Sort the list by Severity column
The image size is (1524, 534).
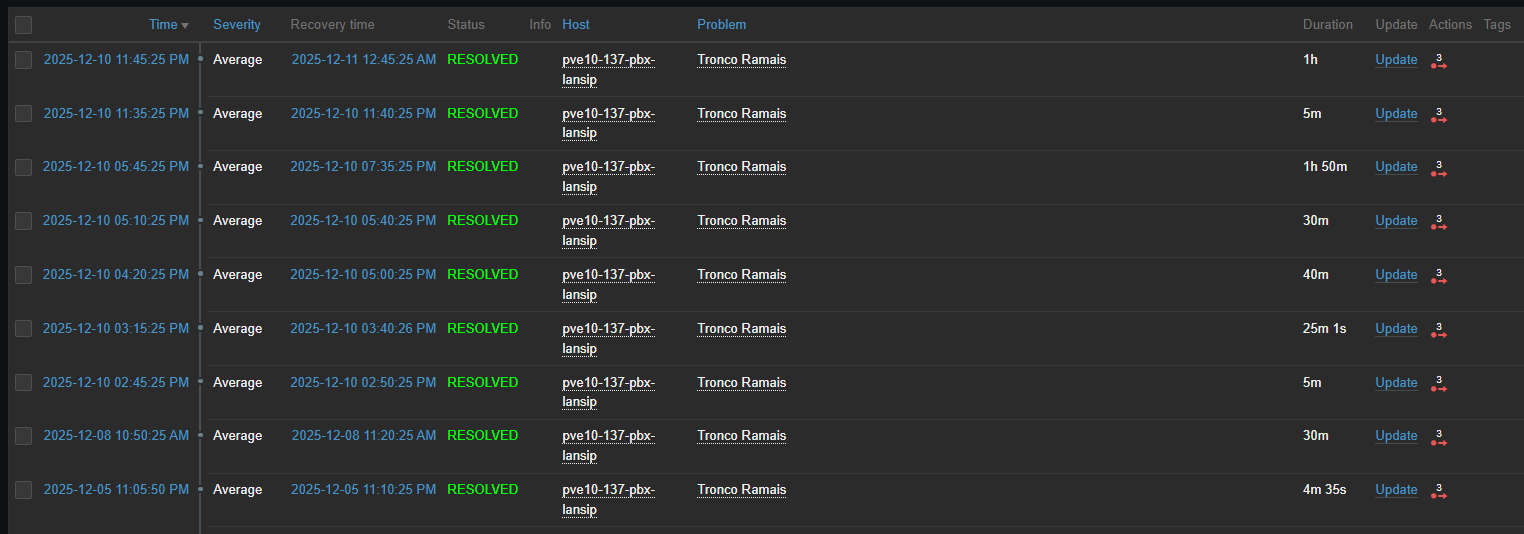pos(236,25)
